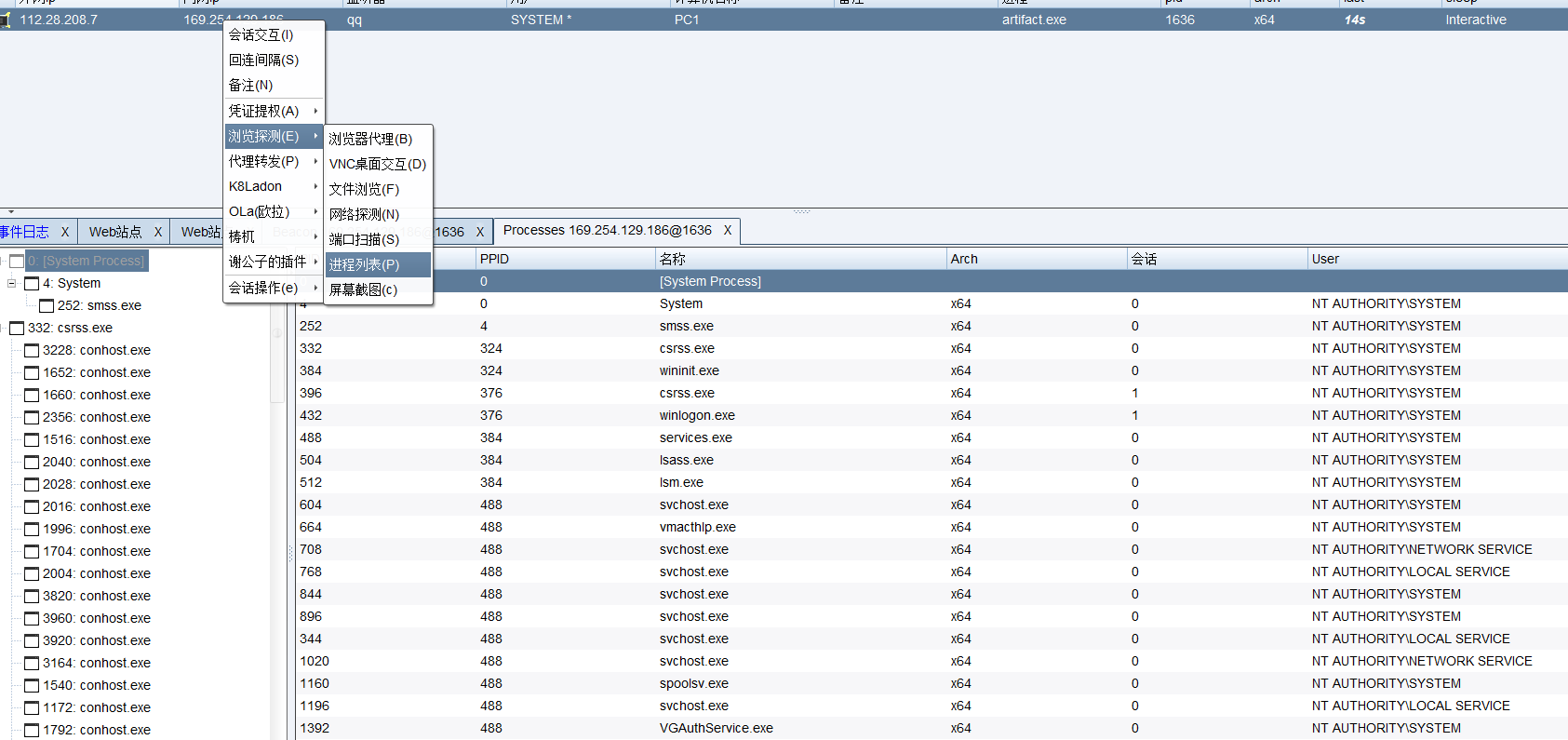
Task: Open the 凭证提权(A) submenu
Action: (x=274, y=111)
